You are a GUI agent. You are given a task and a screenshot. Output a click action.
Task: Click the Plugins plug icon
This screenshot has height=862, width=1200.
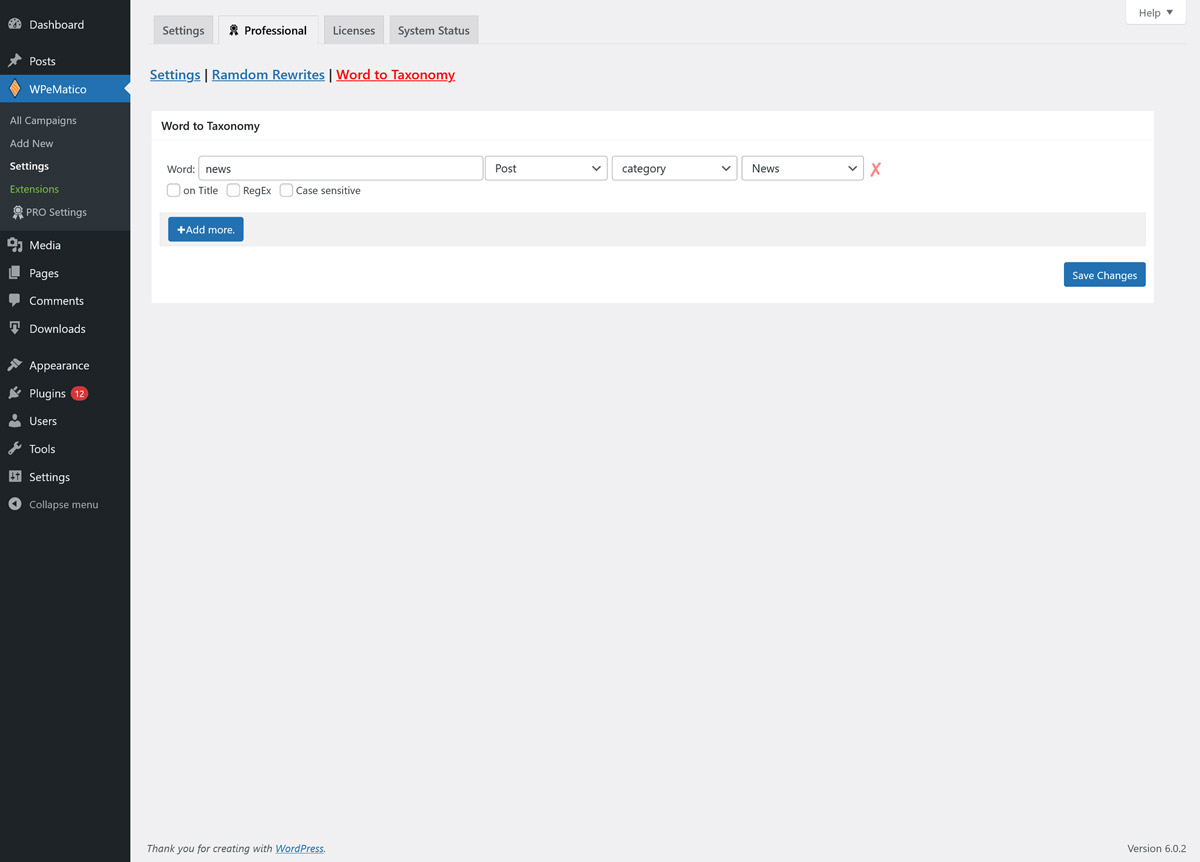tap(15, 393)
